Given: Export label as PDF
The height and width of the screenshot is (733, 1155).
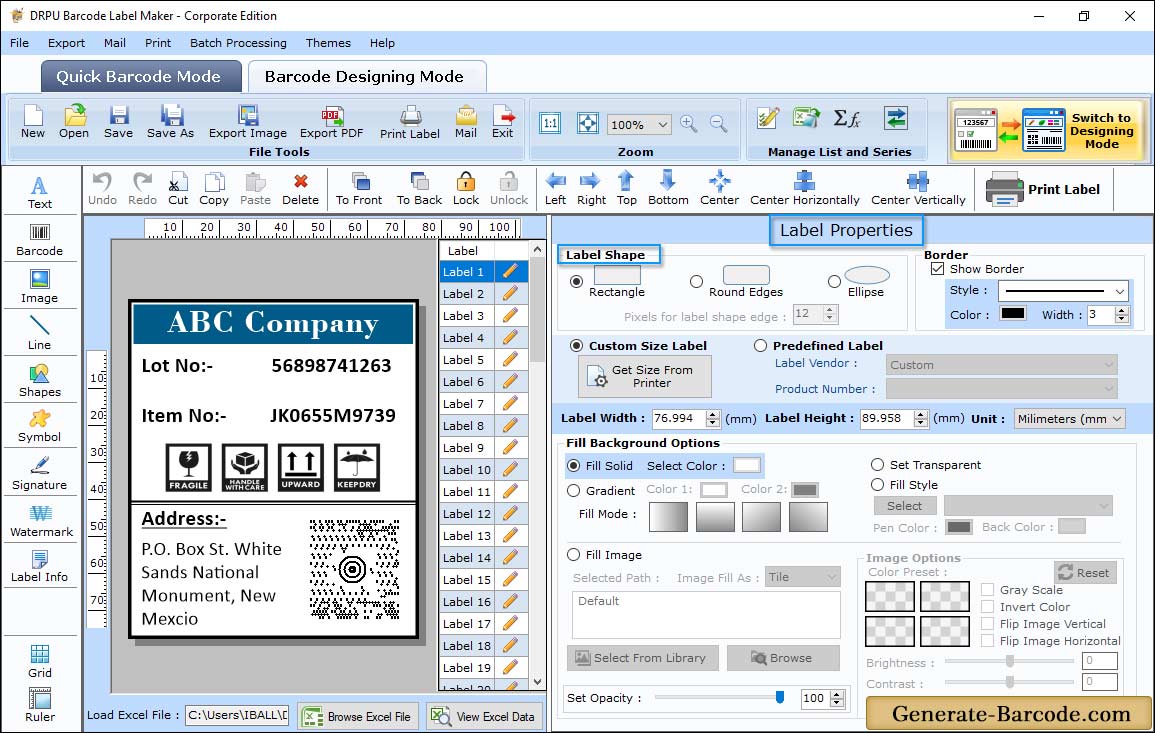Looking at the screenshot, I should (x=331, y=122).
